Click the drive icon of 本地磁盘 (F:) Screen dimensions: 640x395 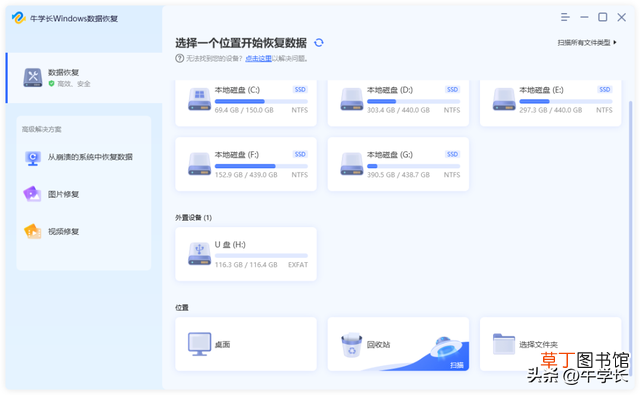click(200, 164)
